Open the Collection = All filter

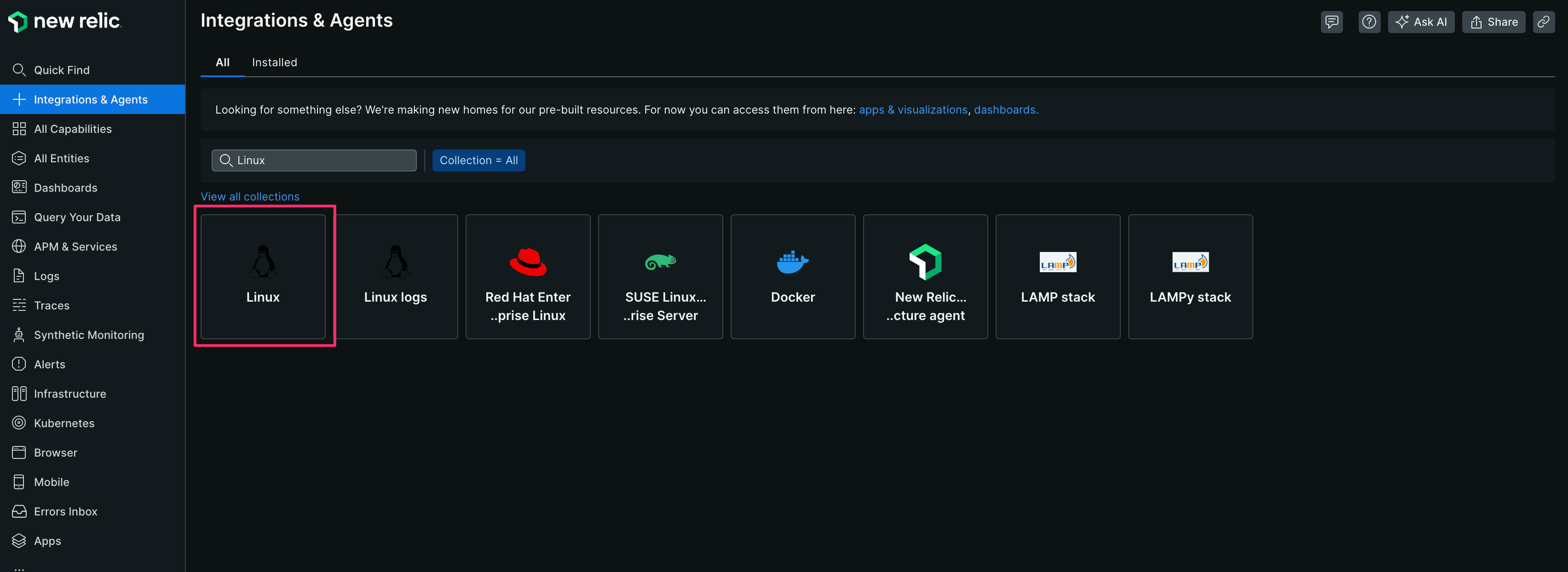pos(479,160)
